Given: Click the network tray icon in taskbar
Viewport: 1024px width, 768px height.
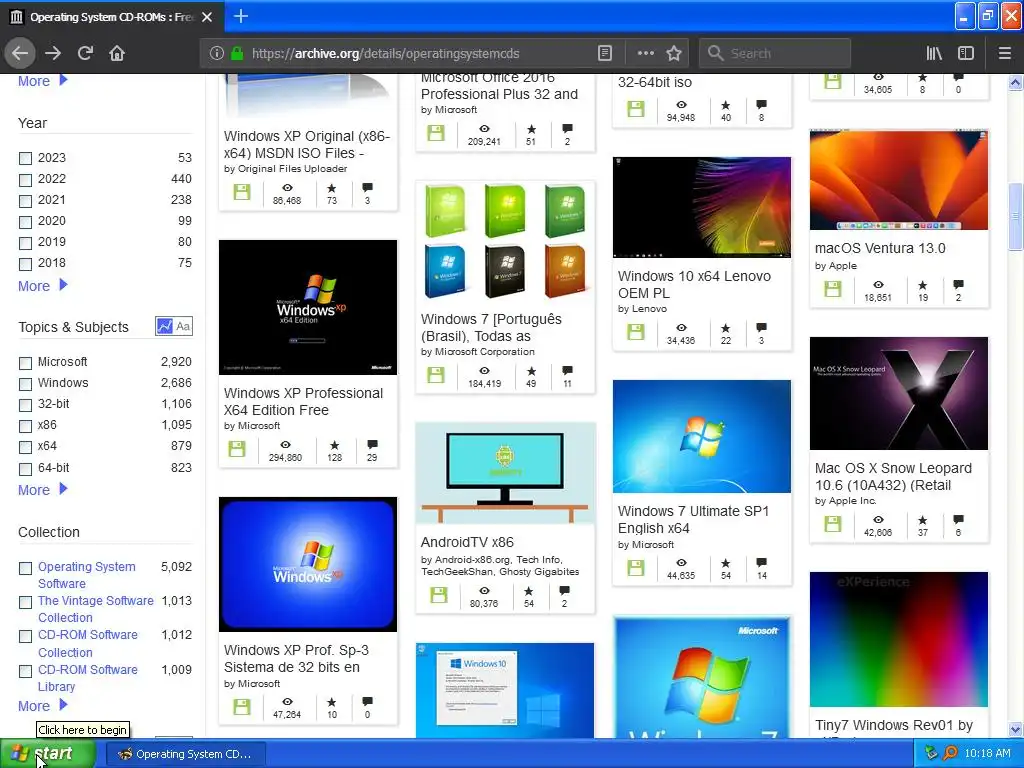Looking at the screenshot, I should (x=931, y=753).
